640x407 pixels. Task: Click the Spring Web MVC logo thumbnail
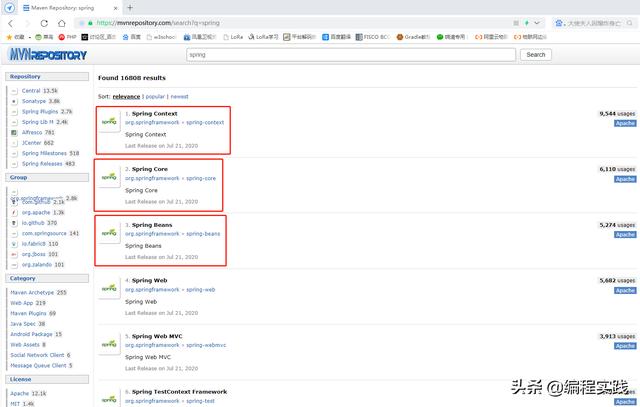pyautogui.click(x=109, y=344)
